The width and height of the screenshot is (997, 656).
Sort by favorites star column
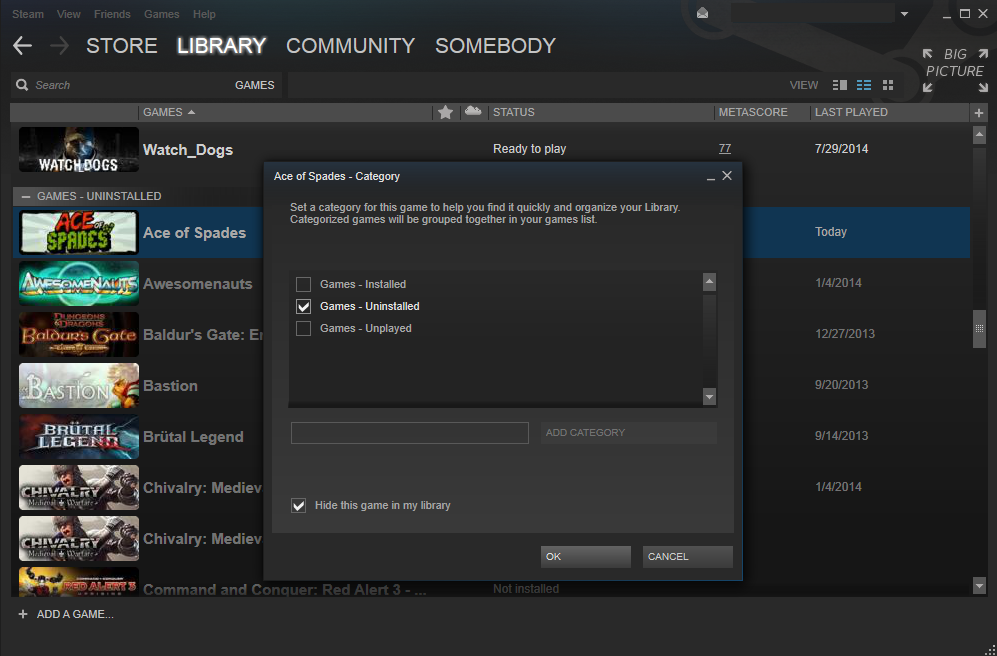(x=445, y=113)
